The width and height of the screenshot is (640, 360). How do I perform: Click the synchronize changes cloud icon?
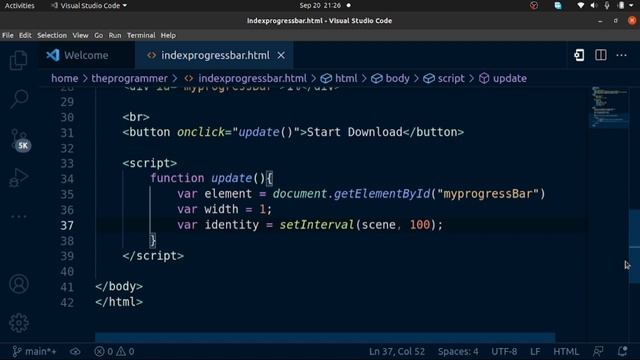pos(75,351)
